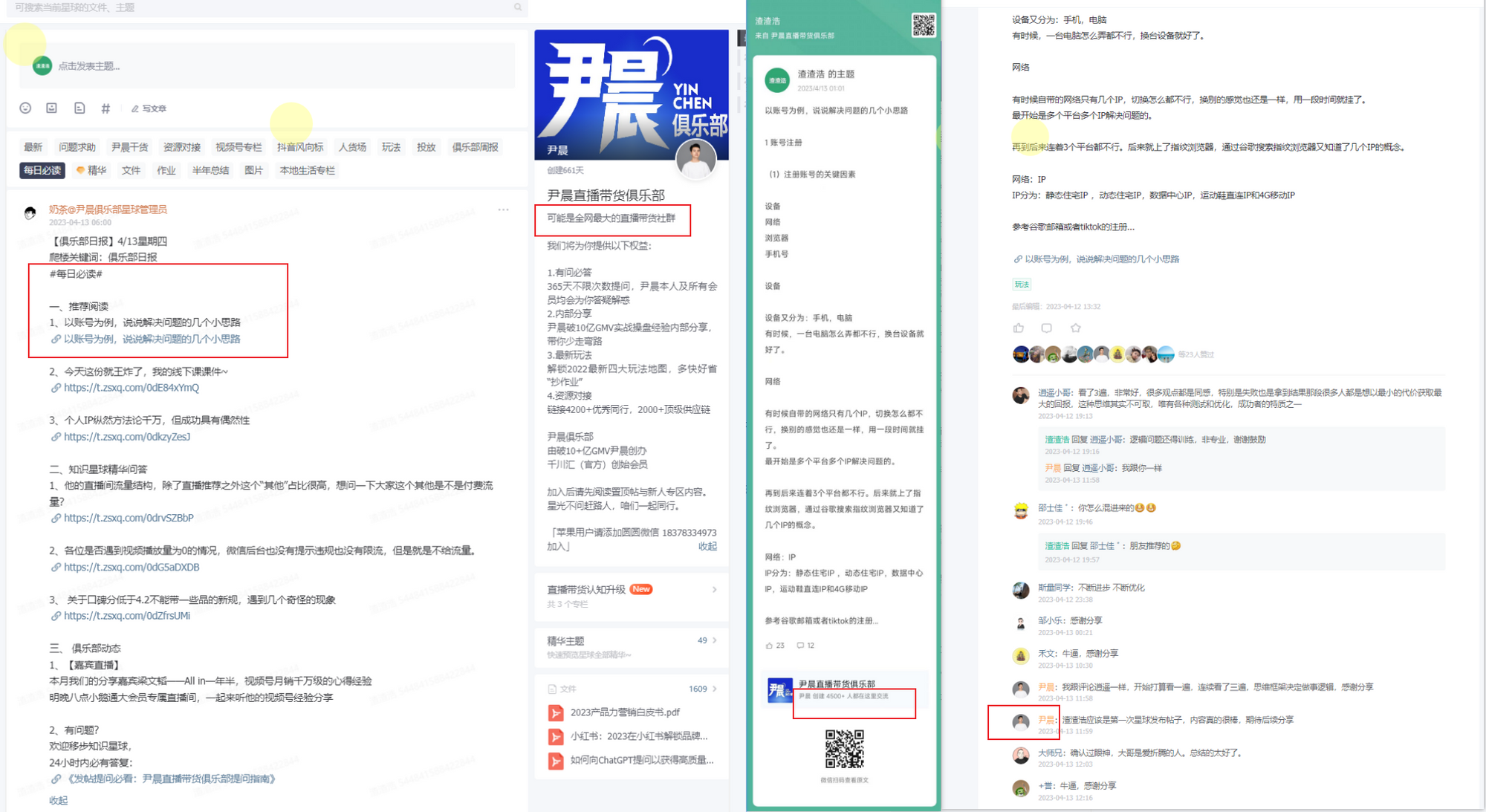Click commenter name 斯量同学
This screenshot has width=1486, height=812.
[1054, 588]
